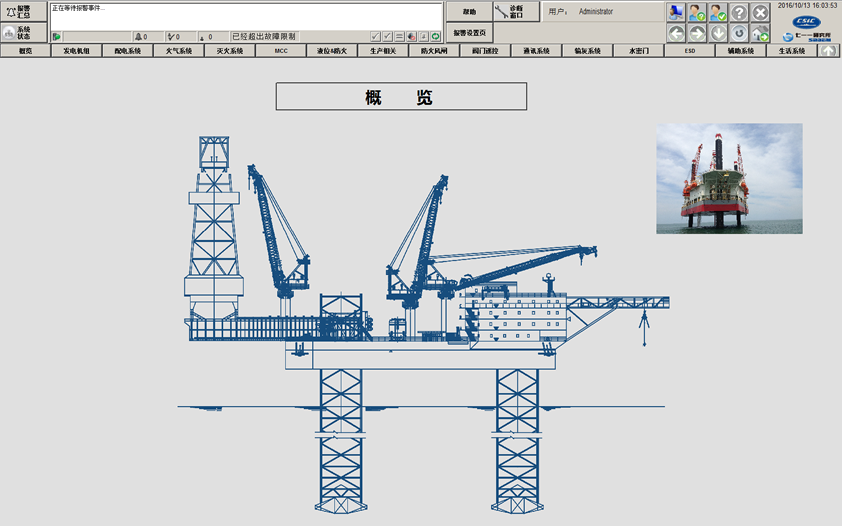Click the green refresh icon in alarm bar

[x=436, y=36]
